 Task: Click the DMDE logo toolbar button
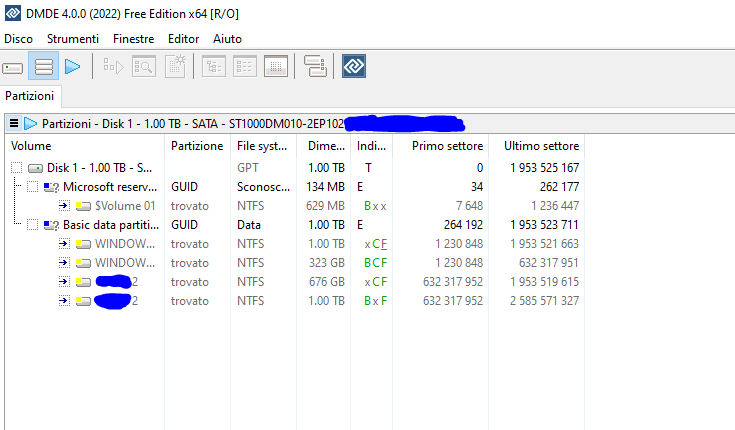click(354, 66)
